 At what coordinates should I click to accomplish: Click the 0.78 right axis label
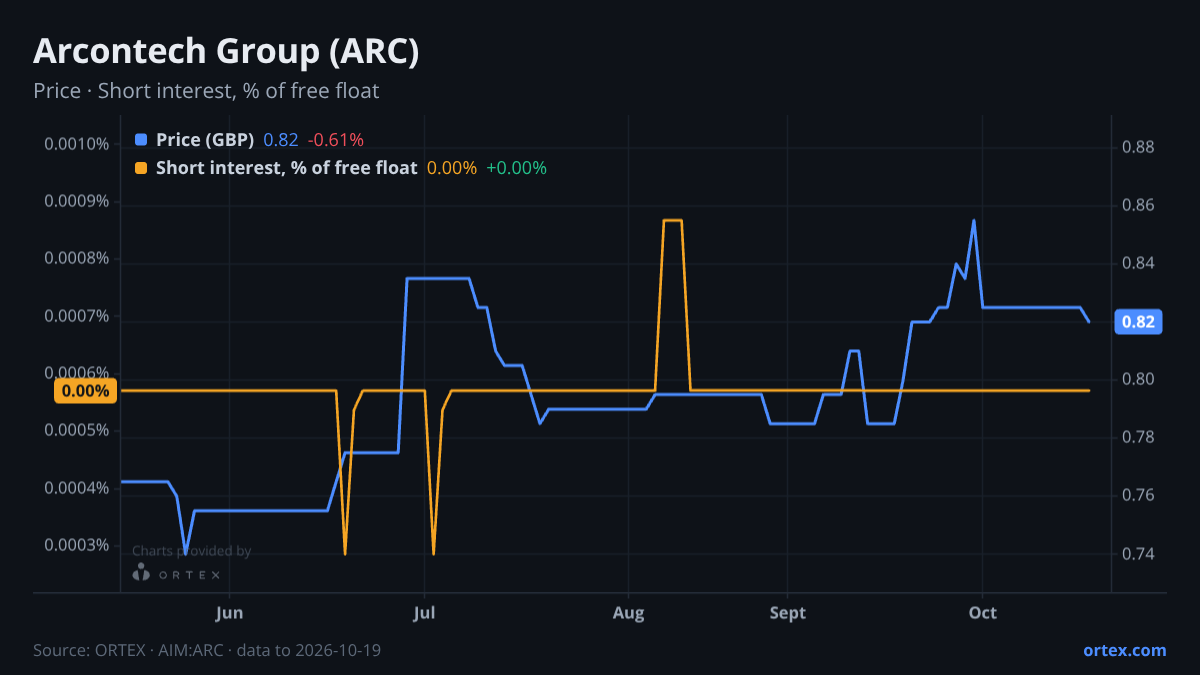click(1139, 438)
